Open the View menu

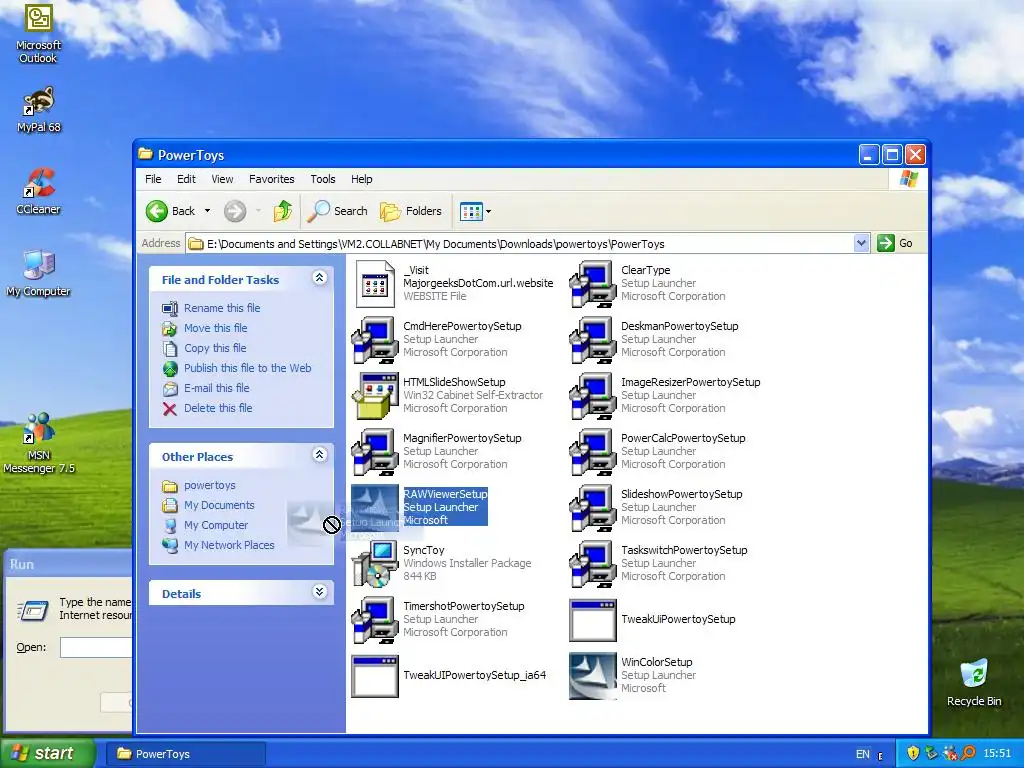pyautogui.click(x=222, y=179)
